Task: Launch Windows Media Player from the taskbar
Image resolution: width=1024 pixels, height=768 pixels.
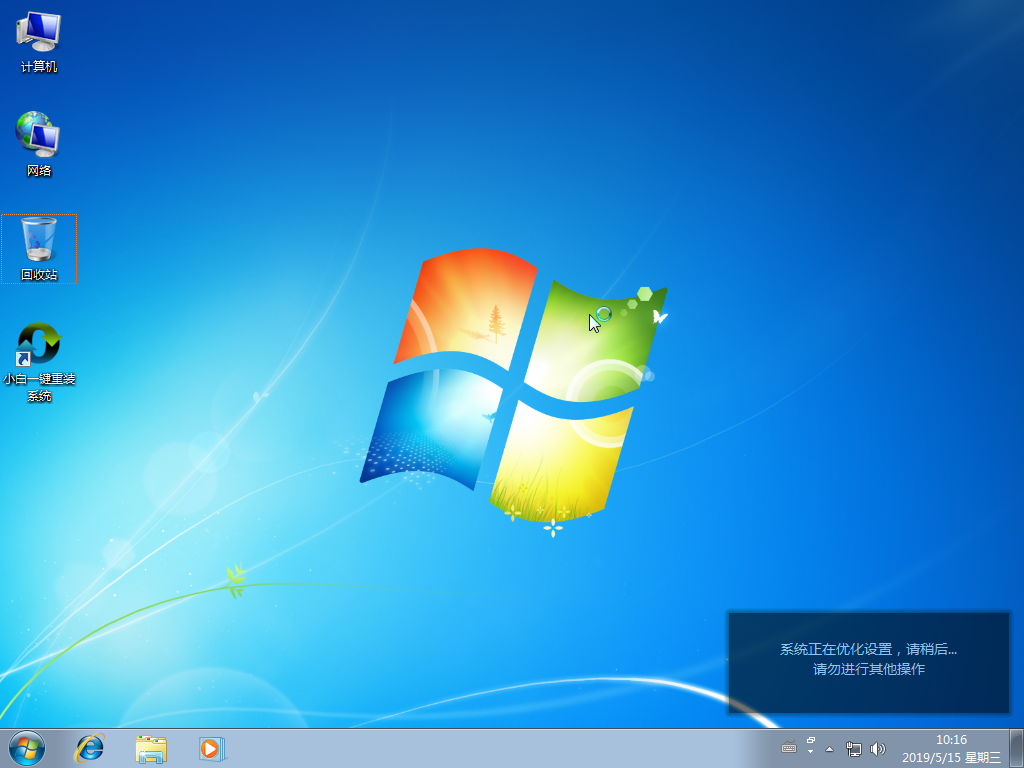Action: [210, 748]
